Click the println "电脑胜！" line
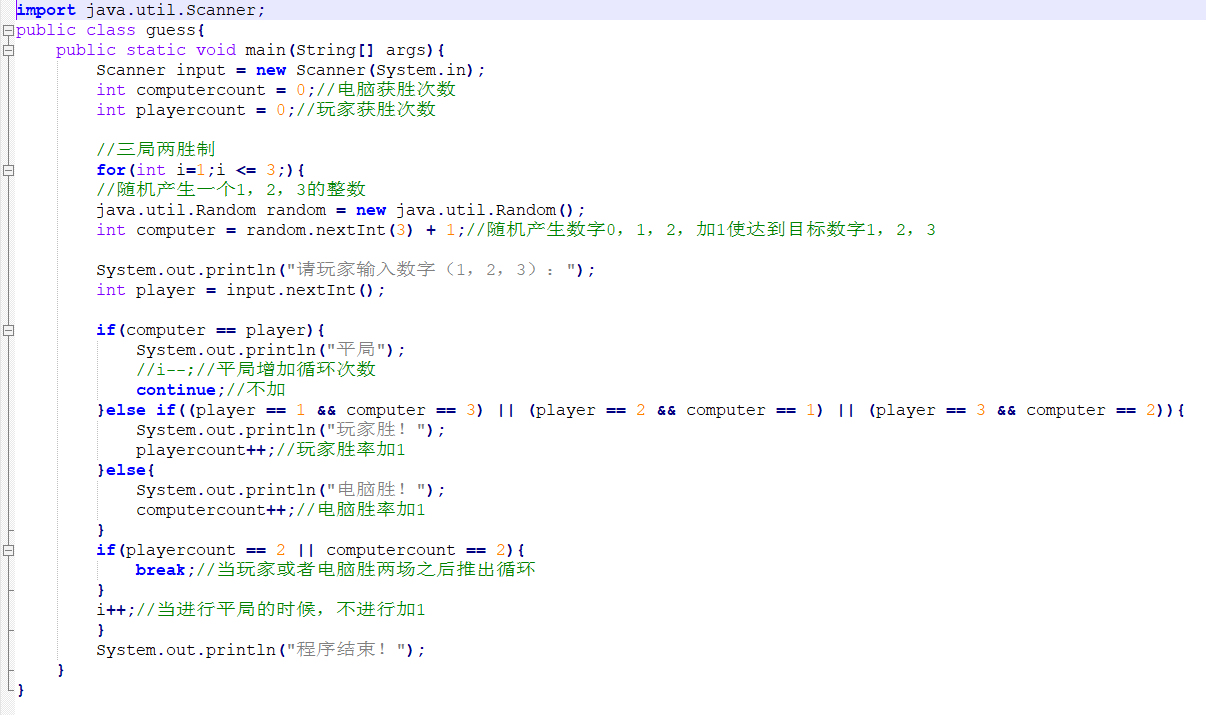Viewport: 1206px width, 715px height. [291, 490]
